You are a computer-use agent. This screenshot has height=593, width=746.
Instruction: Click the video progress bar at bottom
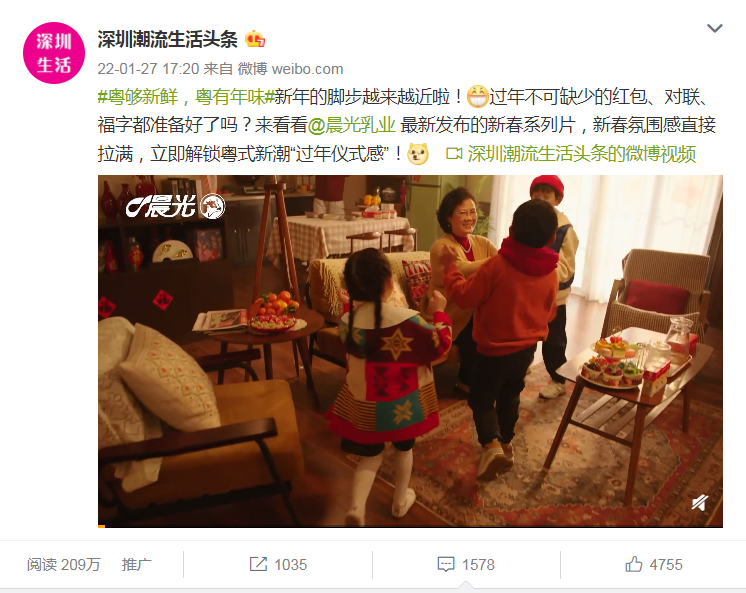[410, 526]
